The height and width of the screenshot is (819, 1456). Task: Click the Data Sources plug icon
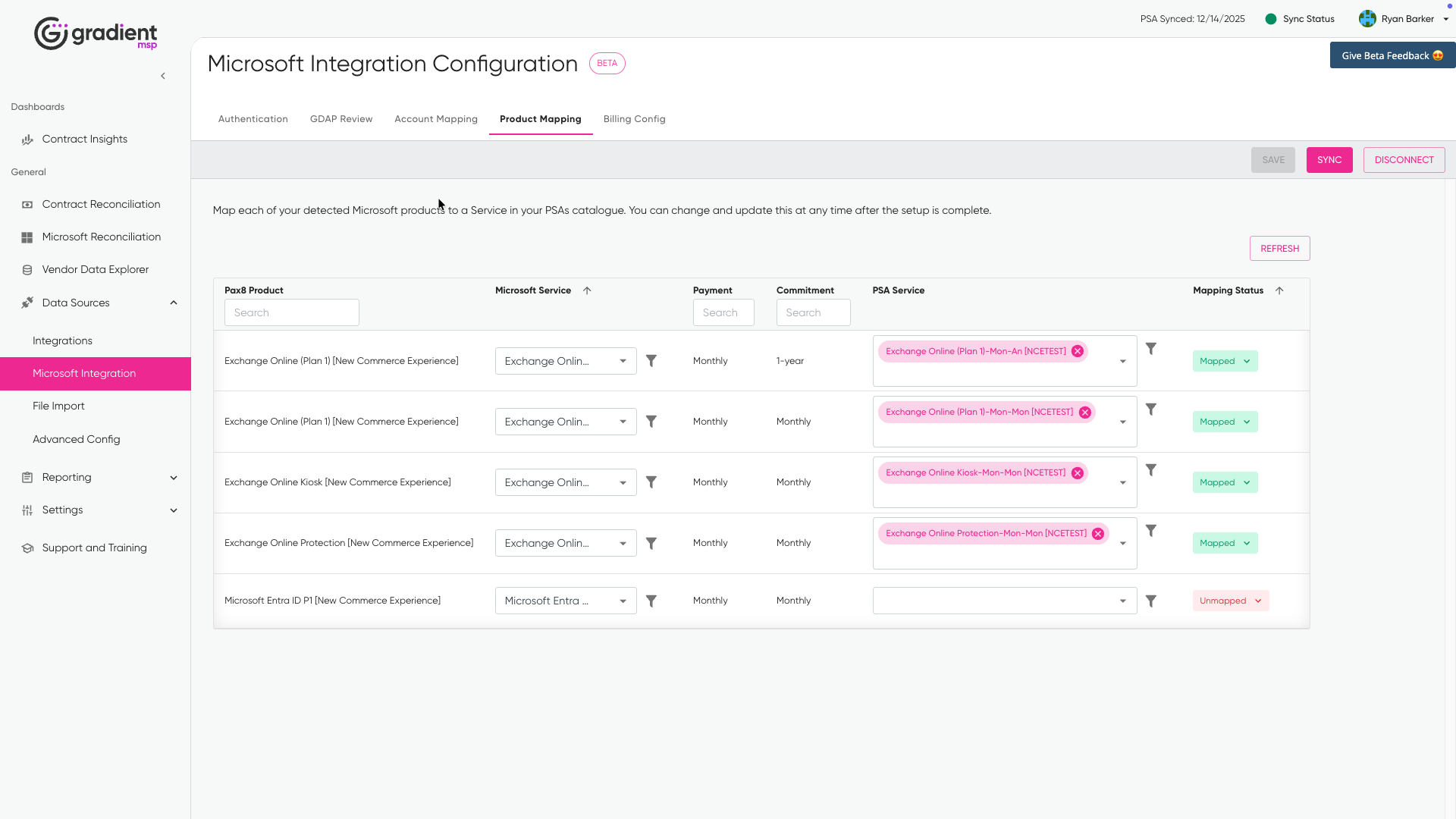(x=27, y=303)
